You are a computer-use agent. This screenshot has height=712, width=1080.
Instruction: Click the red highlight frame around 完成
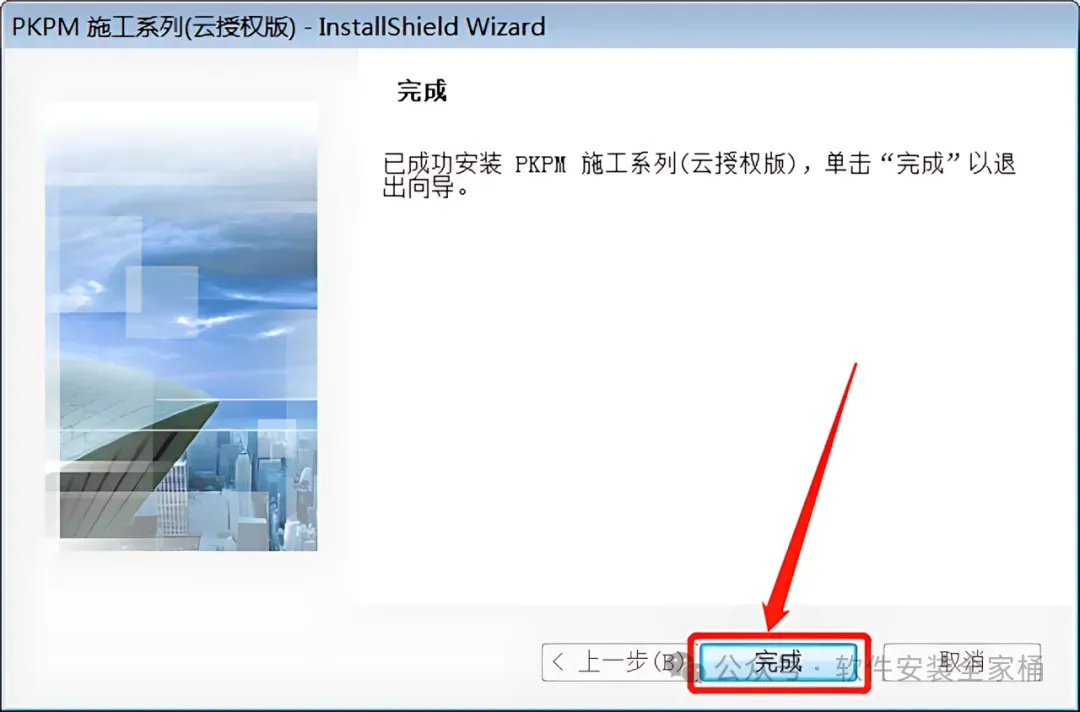780,663
